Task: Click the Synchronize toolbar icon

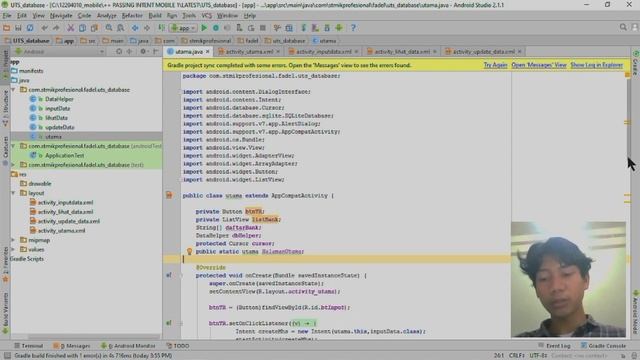Action: point(30,28)
